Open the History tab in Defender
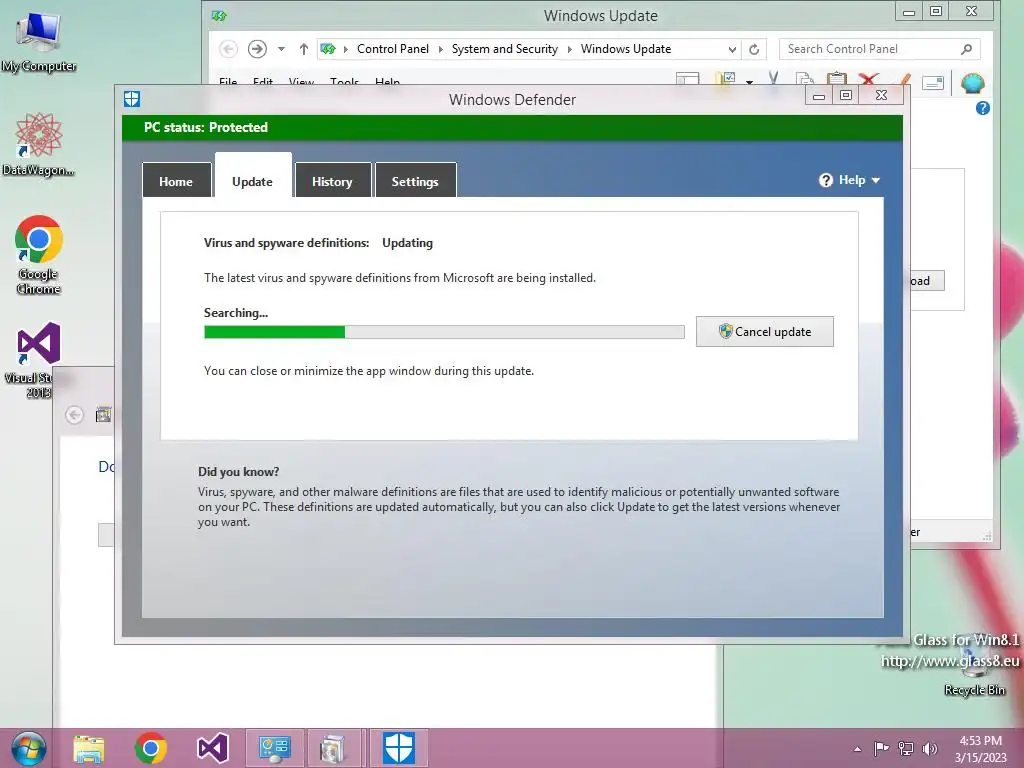The width and height of the screenshot is (1024, 768). point(332,180)
